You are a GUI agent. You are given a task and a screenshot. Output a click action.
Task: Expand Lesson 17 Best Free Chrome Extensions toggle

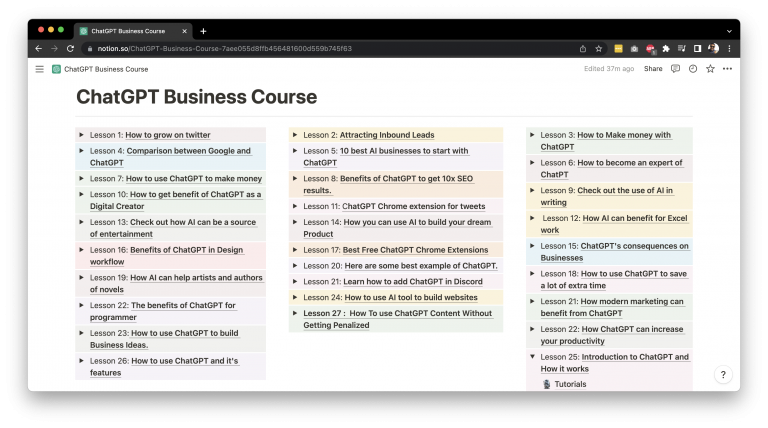(x=295, y=250)
